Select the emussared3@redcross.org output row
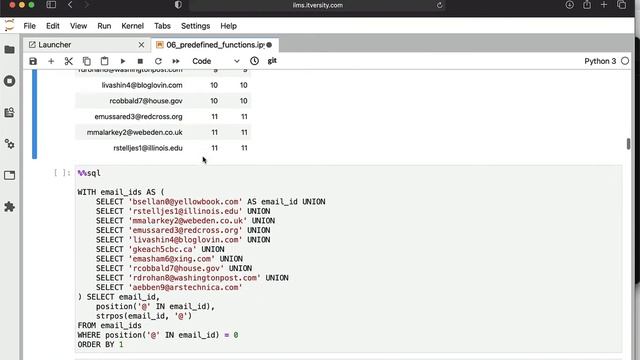Image resolution: width=640 pixels, height=360 pixels. (x=163, y=117)
